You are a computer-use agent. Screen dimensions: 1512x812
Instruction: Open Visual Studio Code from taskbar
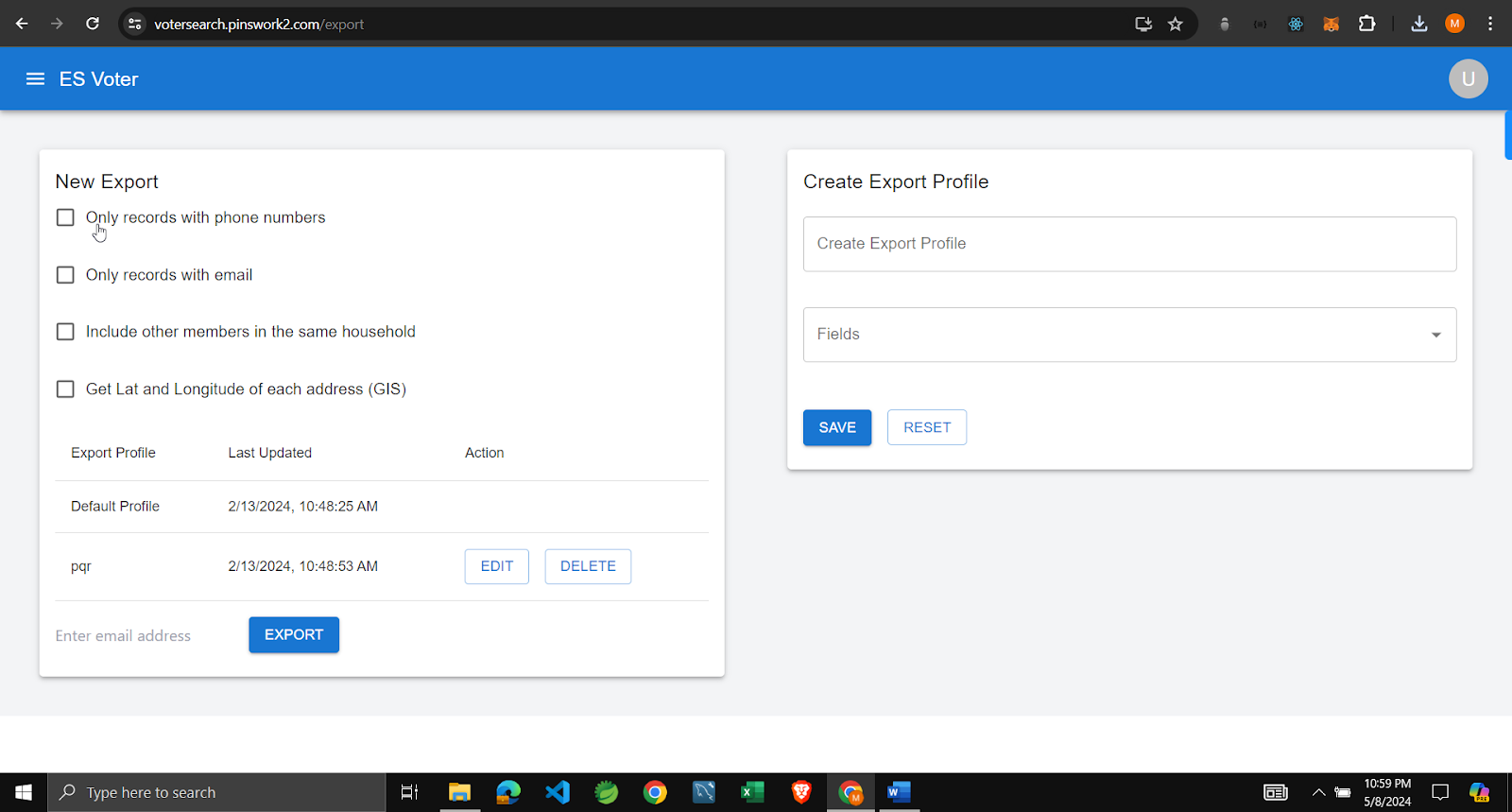(x=558, y=792)
